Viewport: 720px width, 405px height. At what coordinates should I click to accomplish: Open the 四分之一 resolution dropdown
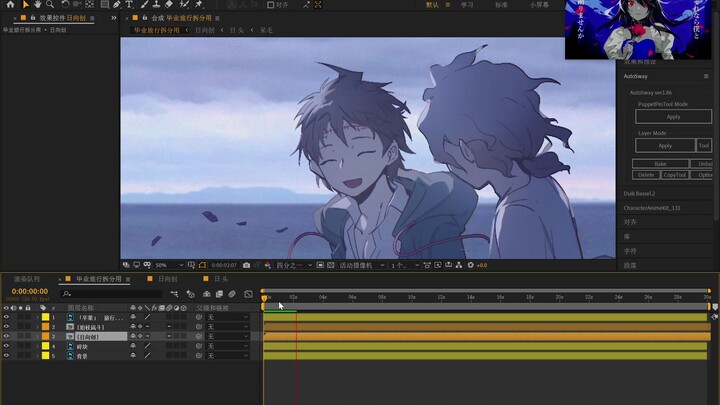[x=294, y=265]
